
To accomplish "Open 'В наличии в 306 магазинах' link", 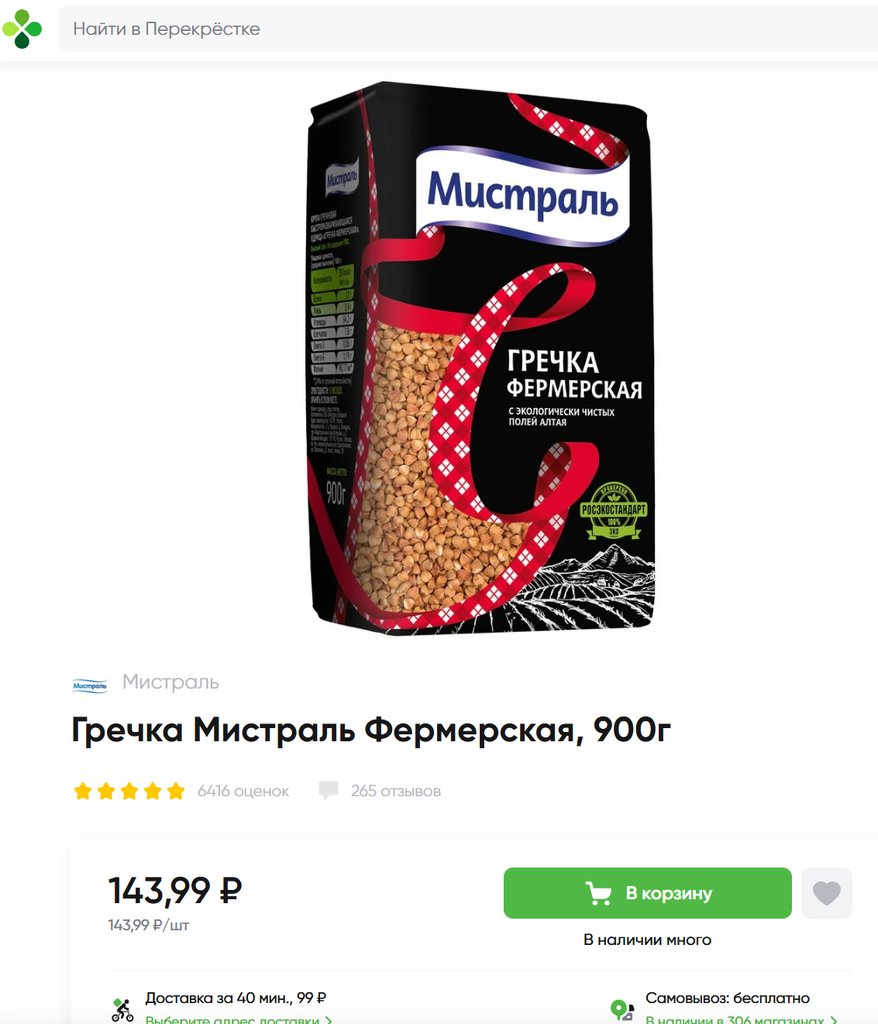I will [734, 1019].
